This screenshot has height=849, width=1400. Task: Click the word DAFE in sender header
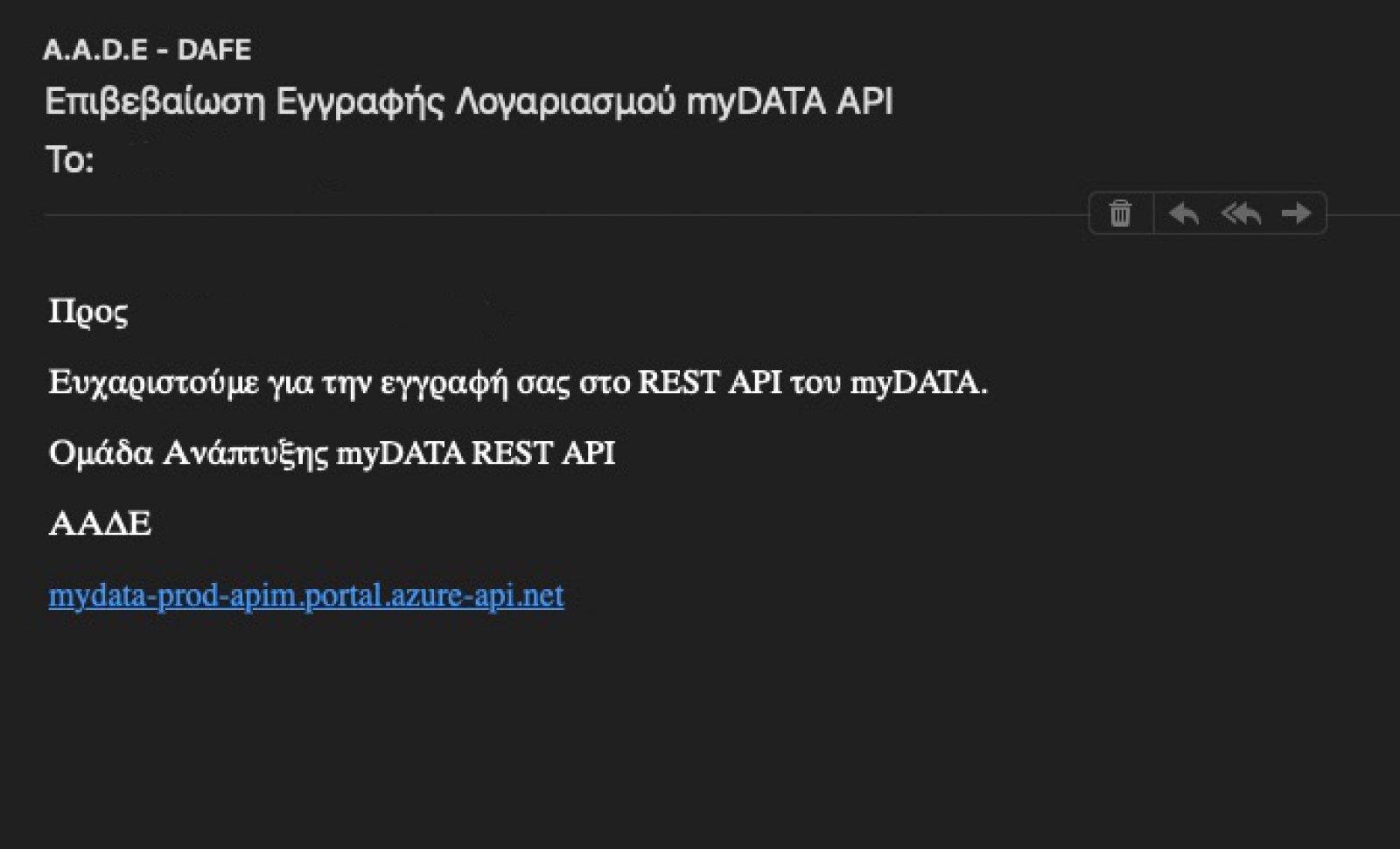click(x=214, y=50)
